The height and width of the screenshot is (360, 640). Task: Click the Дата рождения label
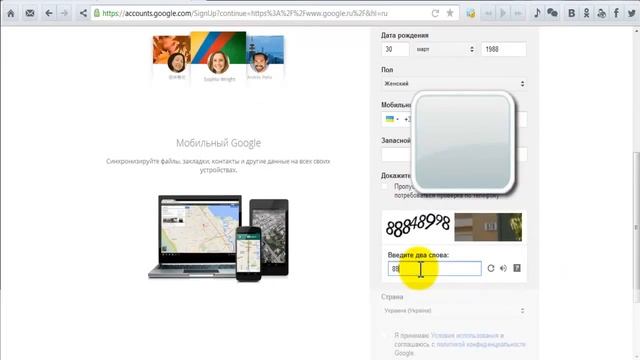tap(404, 36)
